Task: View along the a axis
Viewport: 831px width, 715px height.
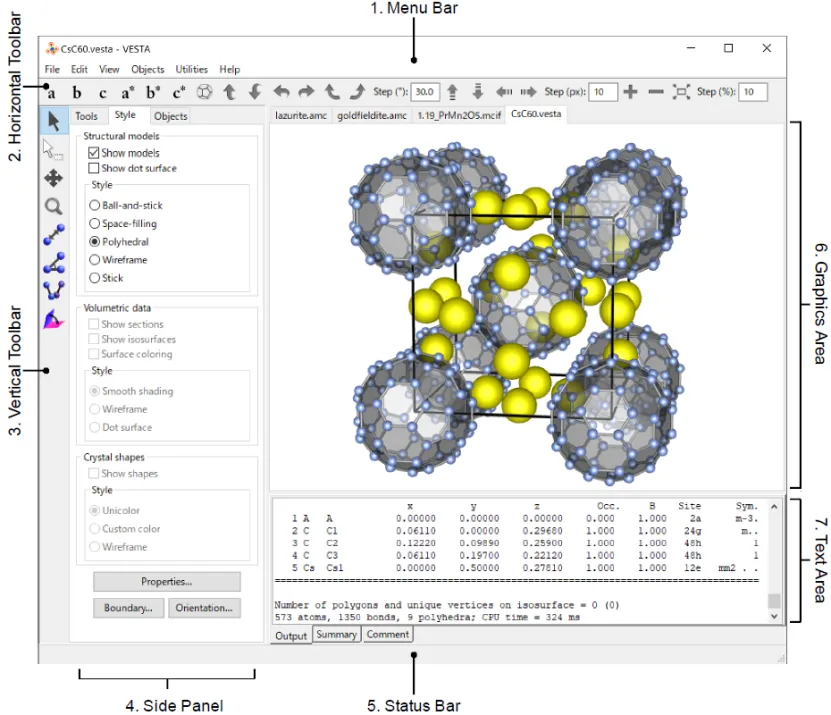Action: click(x=51, y=93)
